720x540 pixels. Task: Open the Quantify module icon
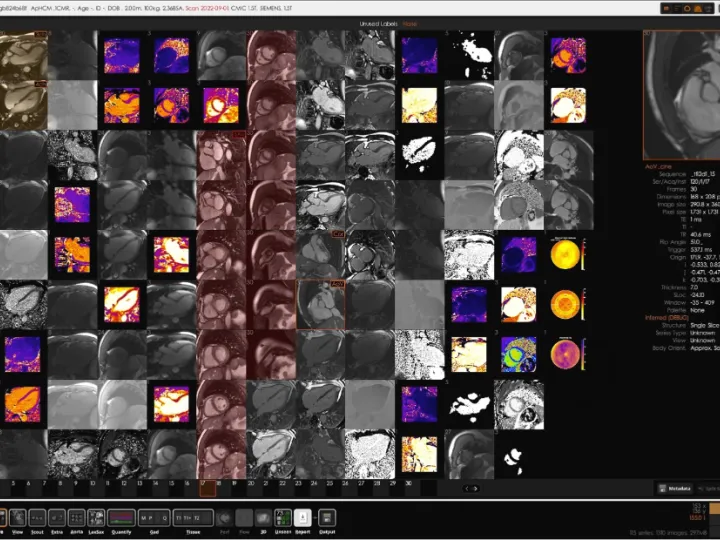(121, 518)
